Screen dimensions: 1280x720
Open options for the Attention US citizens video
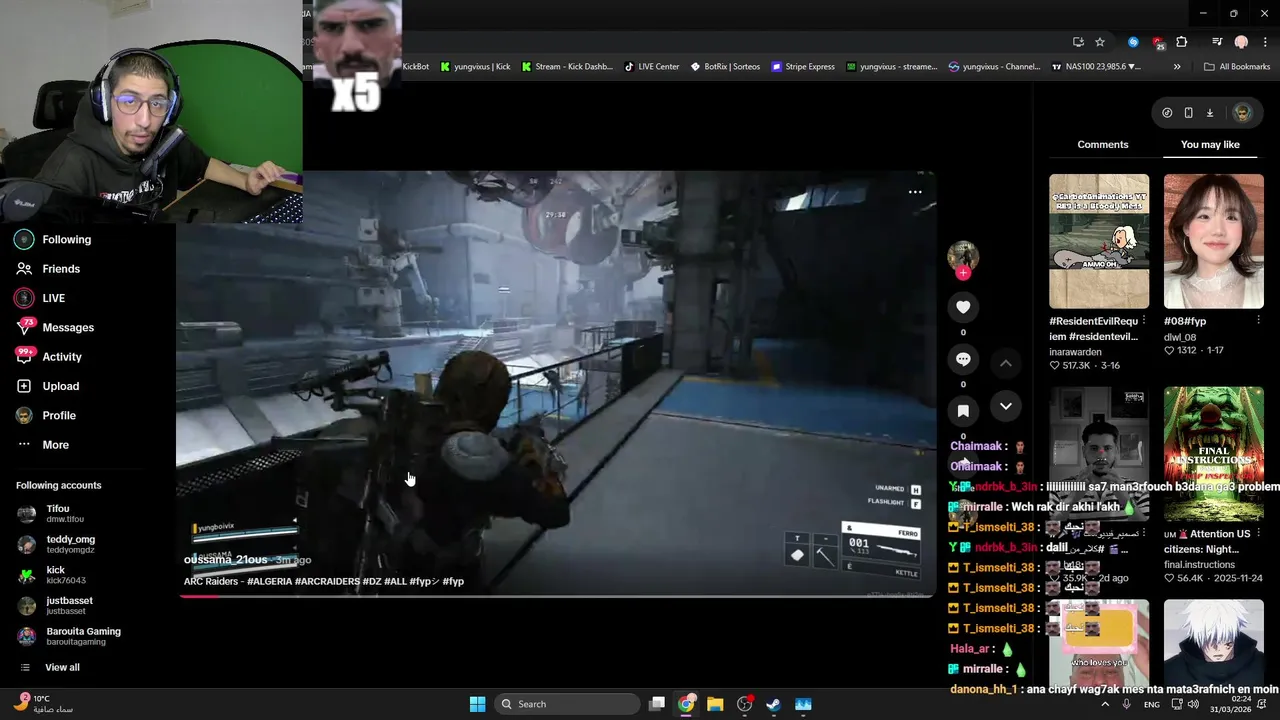(1258, 534)
